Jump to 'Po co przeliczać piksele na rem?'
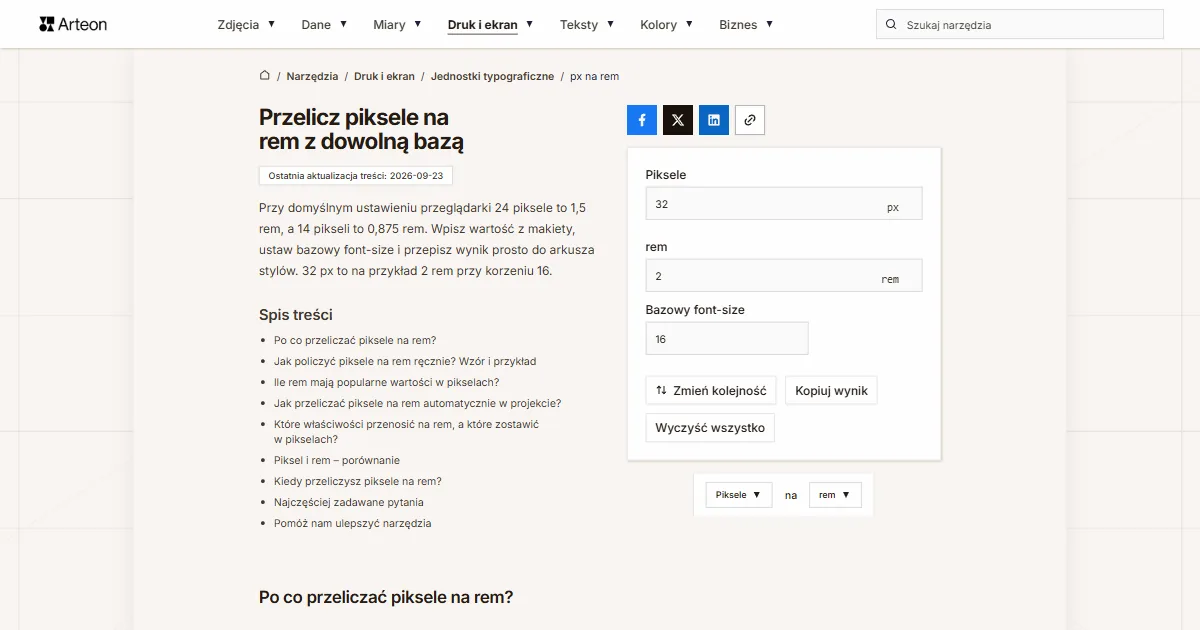 coord(355,340)
